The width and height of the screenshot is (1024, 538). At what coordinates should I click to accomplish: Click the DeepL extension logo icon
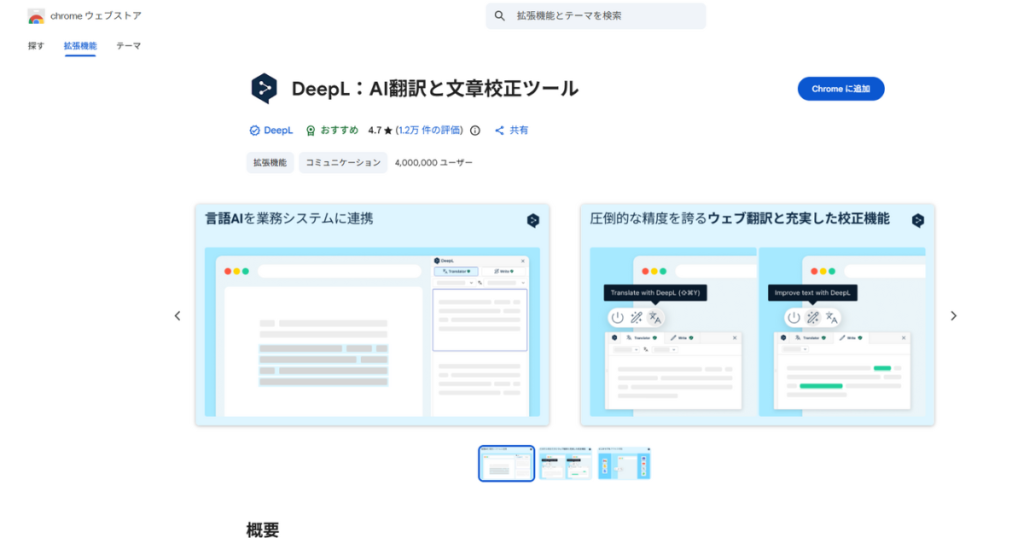point(263,88)
